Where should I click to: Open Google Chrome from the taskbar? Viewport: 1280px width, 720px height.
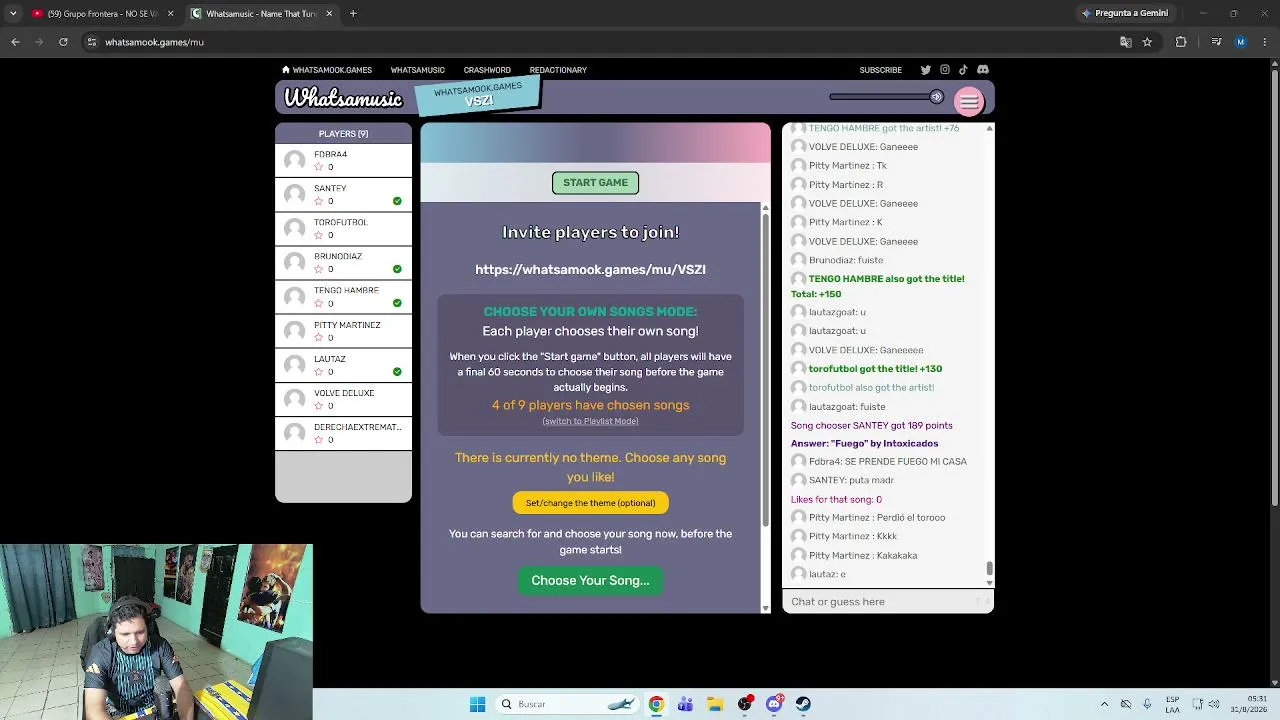(x=656, y=704)
